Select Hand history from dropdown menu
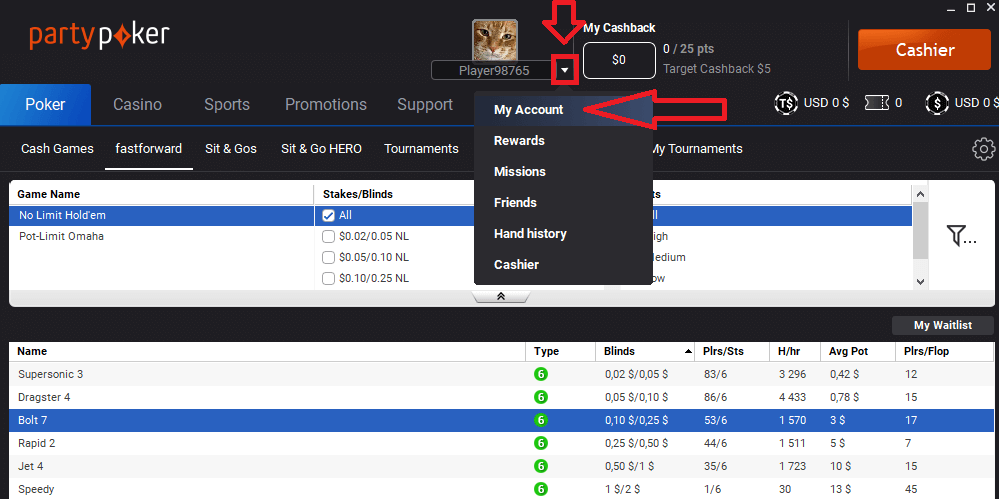The image size is (999, 499). pyautogui.click(x=563, y=234)
